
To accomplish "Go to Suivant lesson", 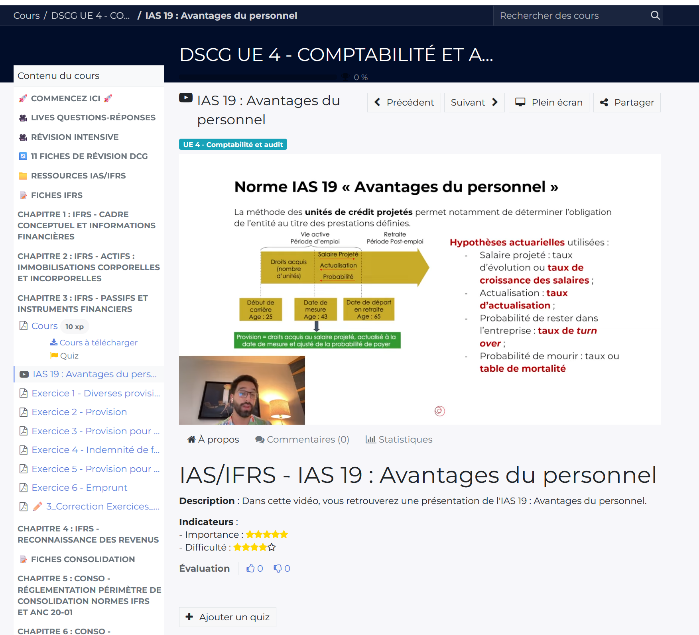I will [475, 102].
